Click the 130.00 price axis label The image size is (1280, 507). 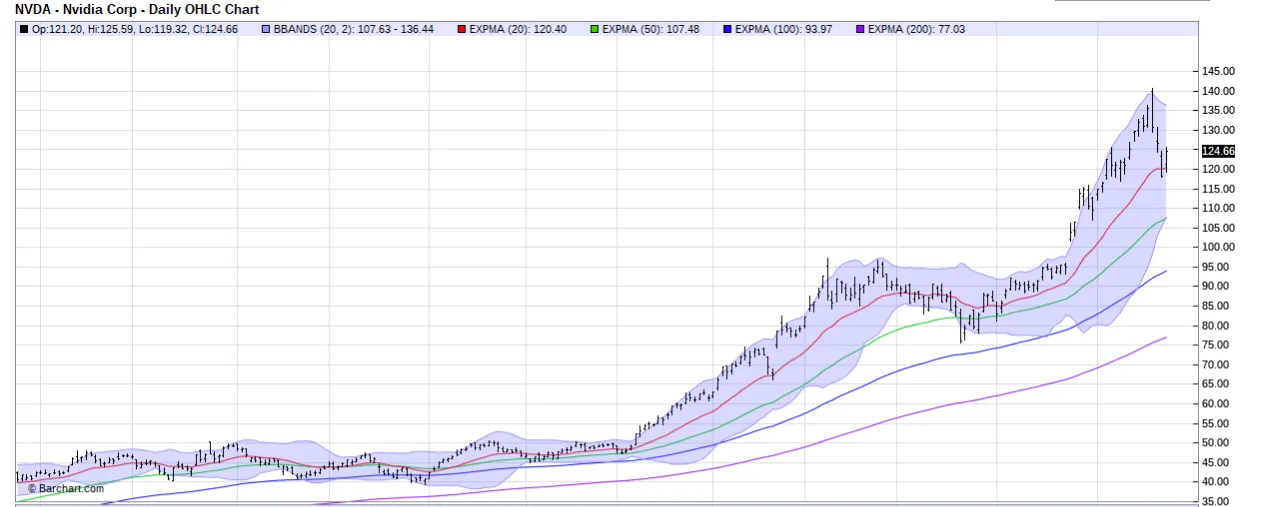pyautogui.click(x=1218, y=130)
